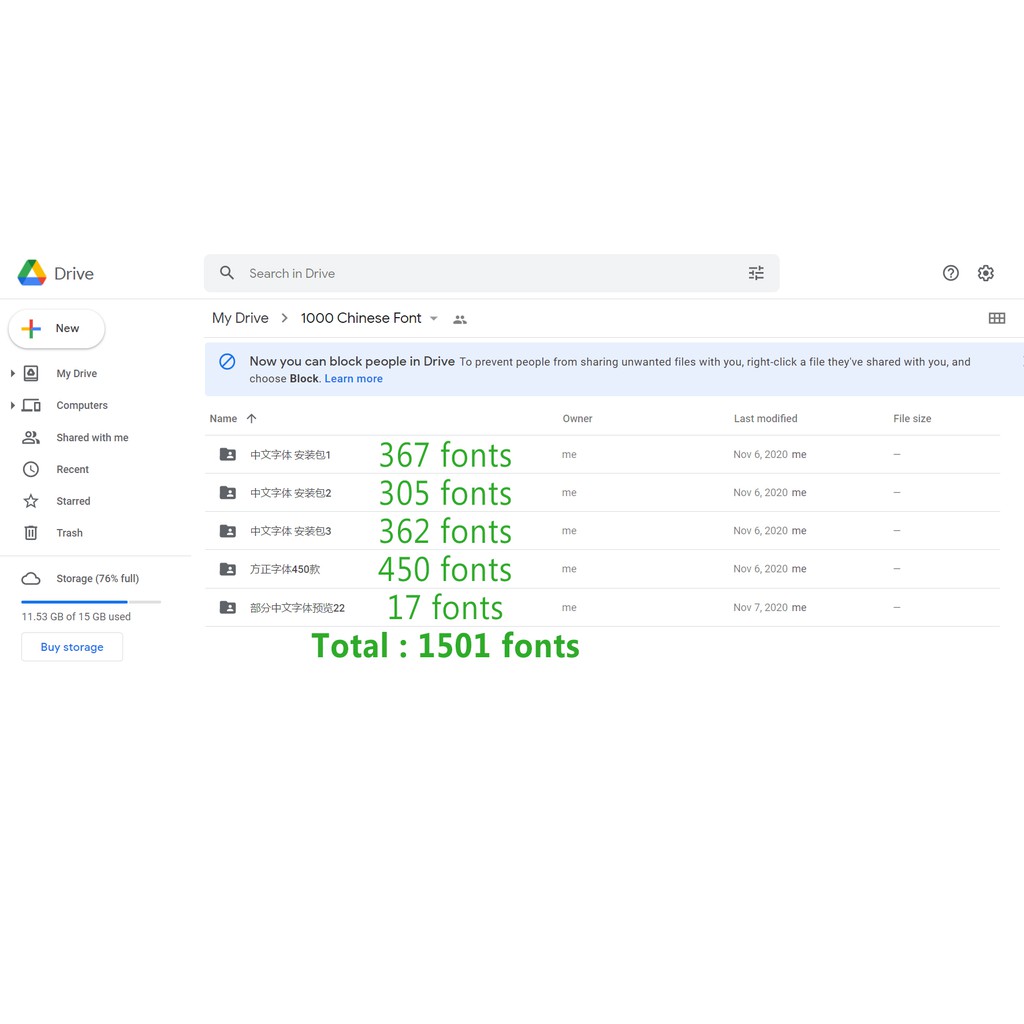This screenshot has height=1024, width=1024.
Task: Click the Buy storage button
Action: tap(72, 647)
